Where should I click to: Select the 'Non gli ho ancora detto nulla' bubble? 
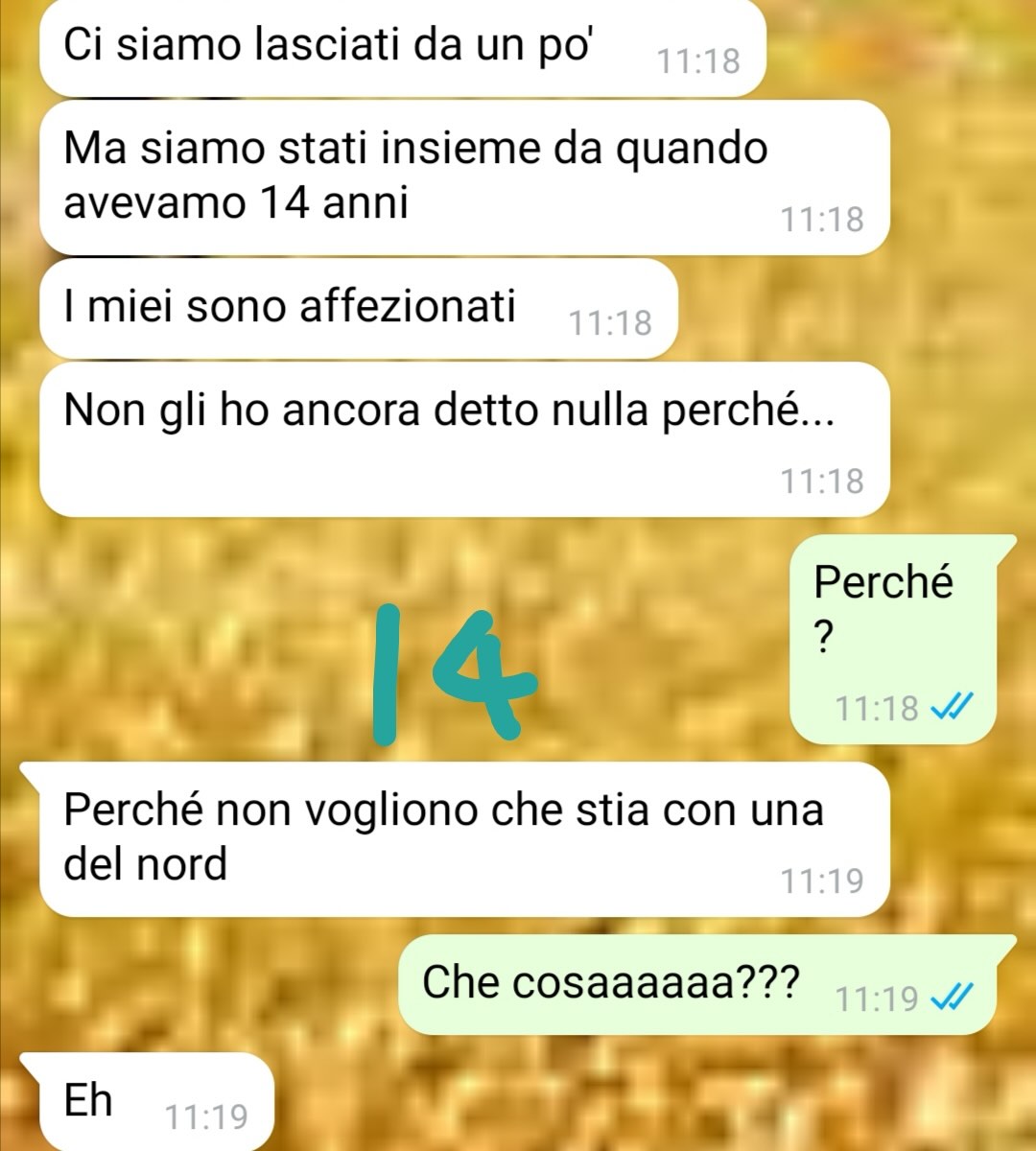coord(464,440)
